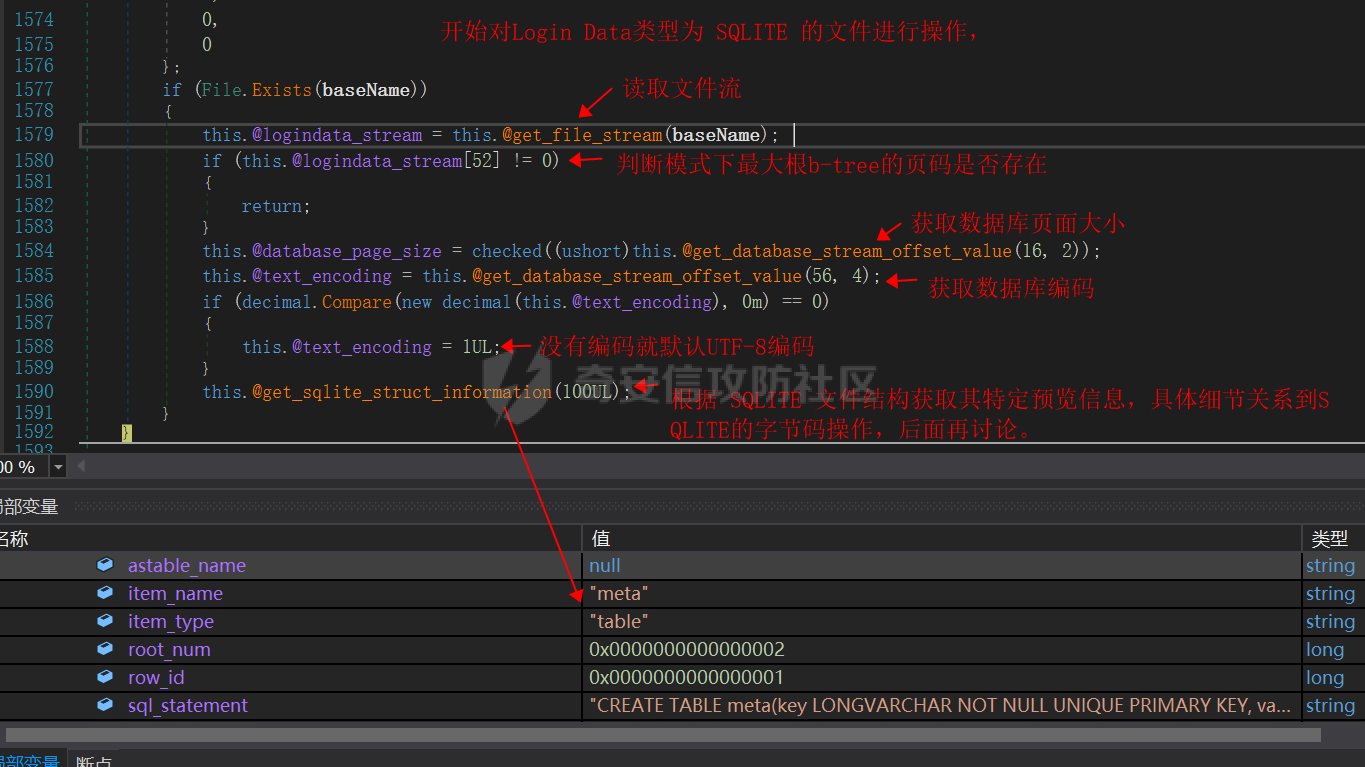The image size is (1365, 767).
Task: Select the CREATE TABLE meta value cell
Action: 940,705
